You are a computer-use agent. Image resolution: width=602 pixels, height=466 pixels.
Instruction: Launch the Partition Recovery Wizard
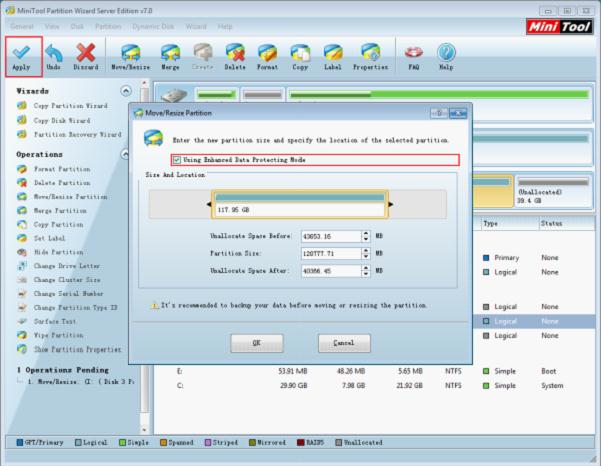pos(78,134)
